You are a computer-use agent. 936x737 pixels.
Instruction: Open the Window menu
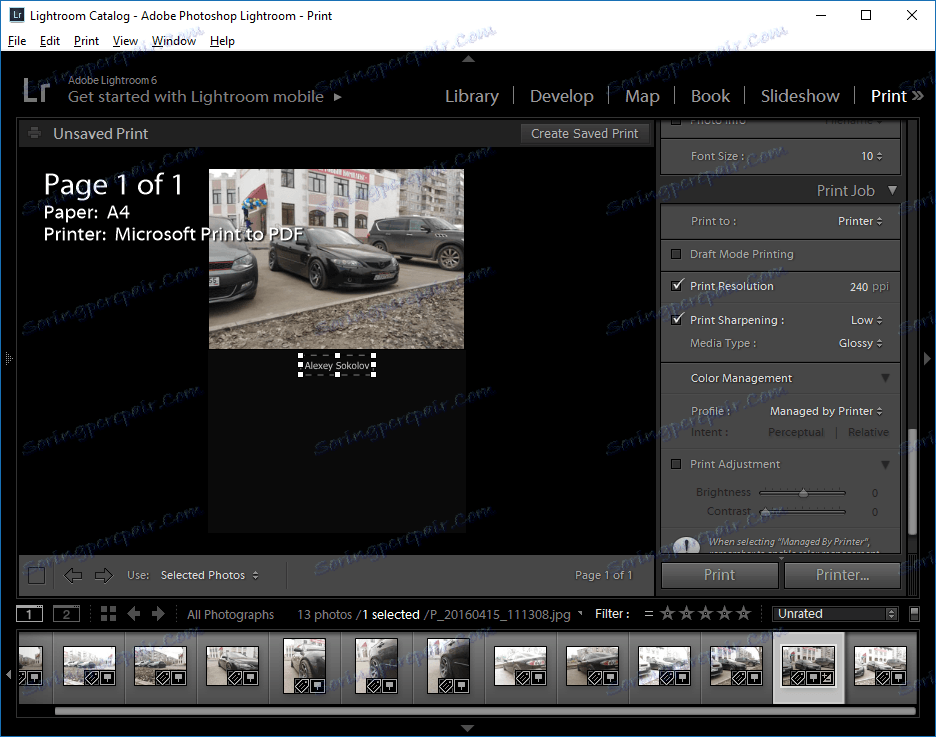174,41
